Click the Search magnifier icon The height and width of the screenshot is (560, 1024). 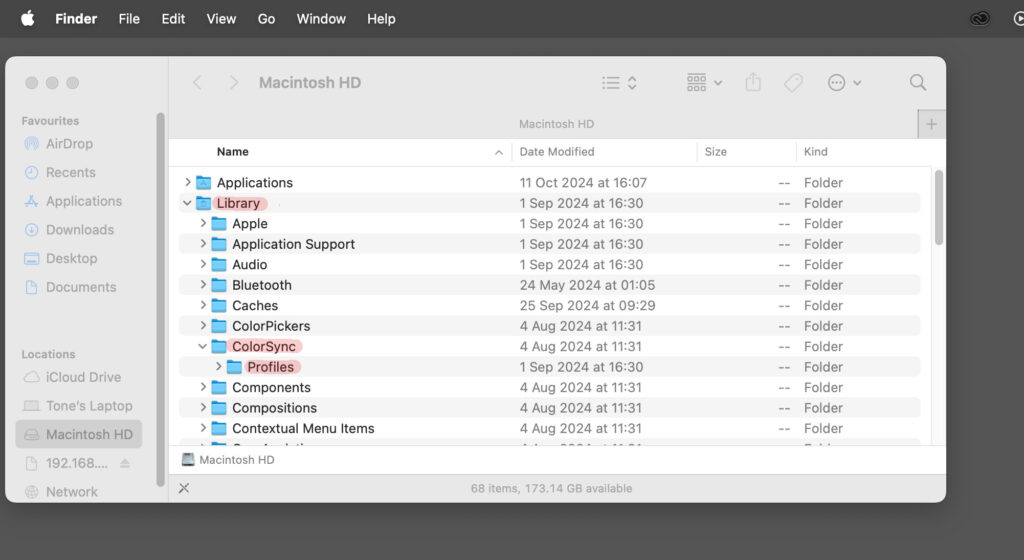click(x=918, y=82)
